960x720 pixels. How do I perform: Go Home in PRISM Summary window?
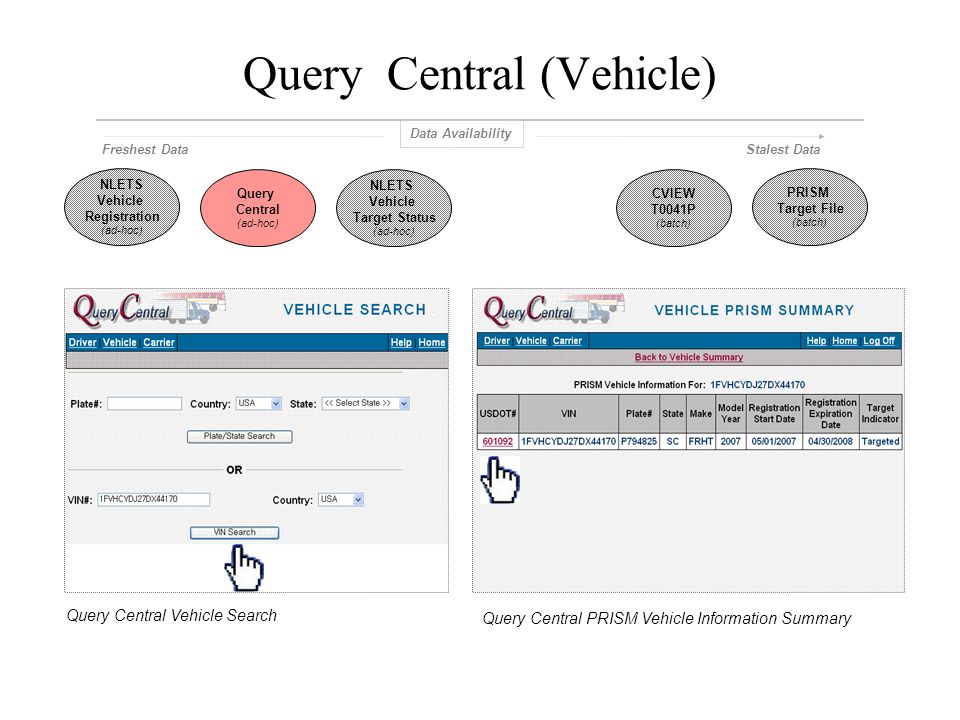coord(844,340)
